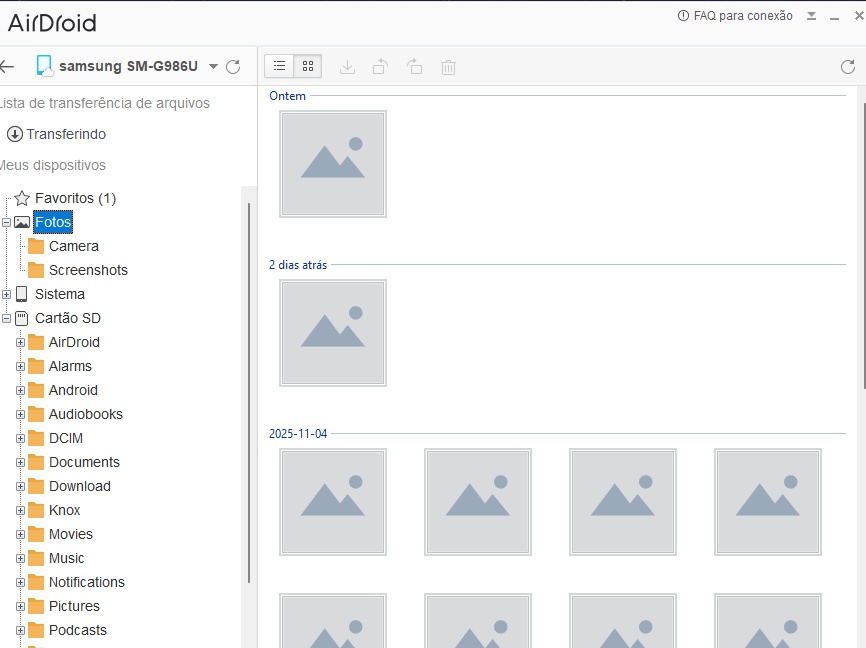
Task: Switch to list view mode
Action: point(280,67)
